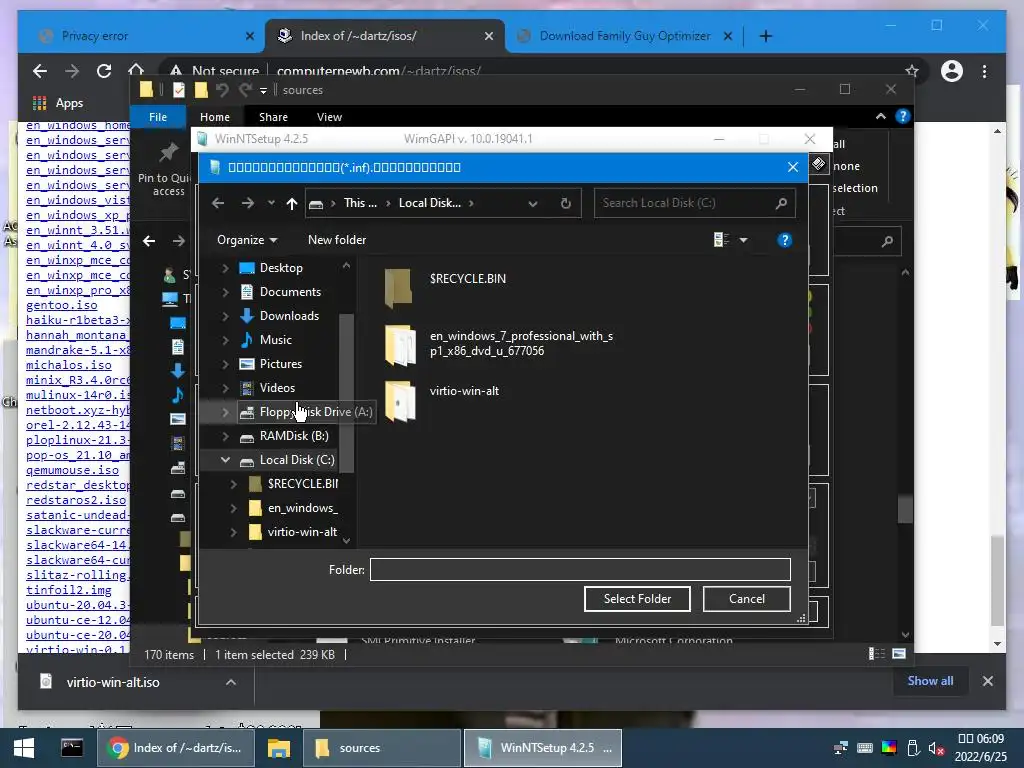The height and width of the screenshot is (768, 1024).
Task: Select Desktop in navigation tree
Action: tap(281, 268)
